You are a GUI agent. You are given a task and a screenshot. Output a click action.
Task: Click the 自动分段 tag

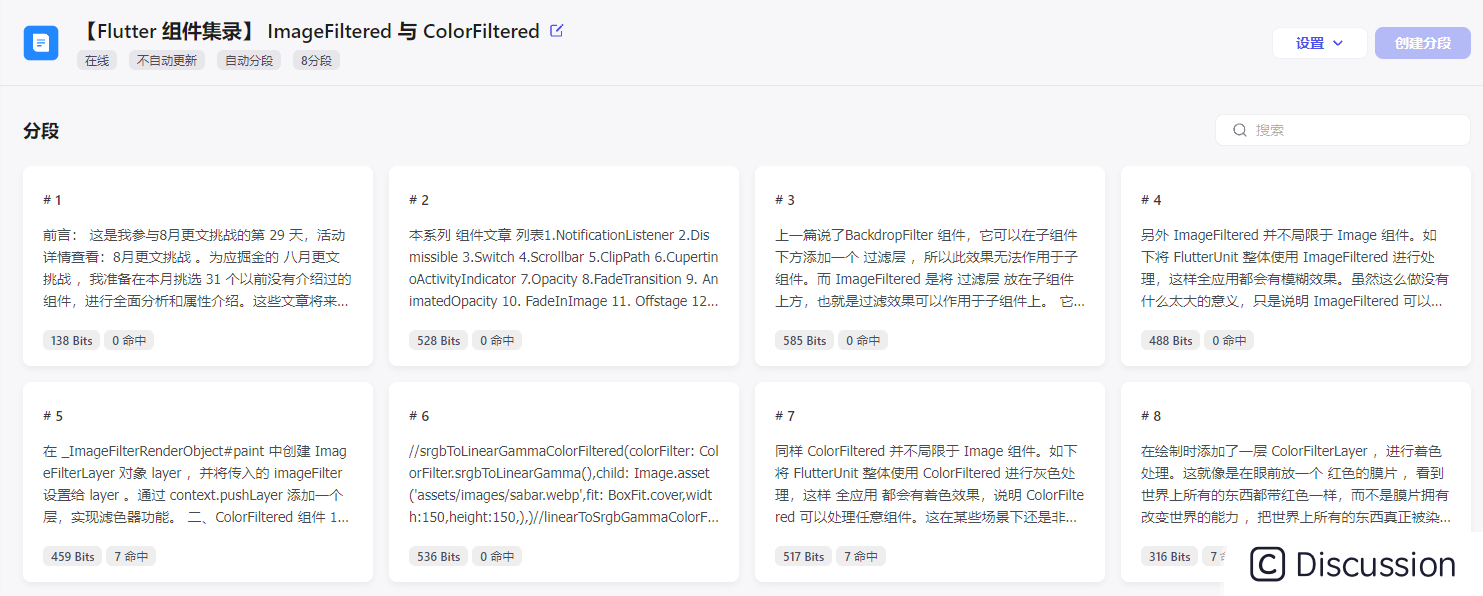tap(249, 61)
